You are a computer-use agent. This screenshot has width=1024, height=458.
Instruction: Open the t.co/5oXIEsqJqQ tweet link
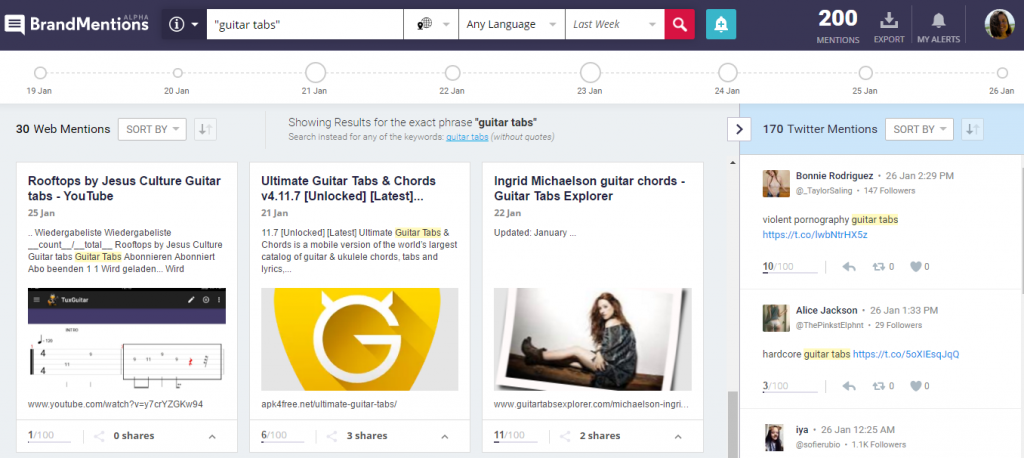[x=906, y=354]
